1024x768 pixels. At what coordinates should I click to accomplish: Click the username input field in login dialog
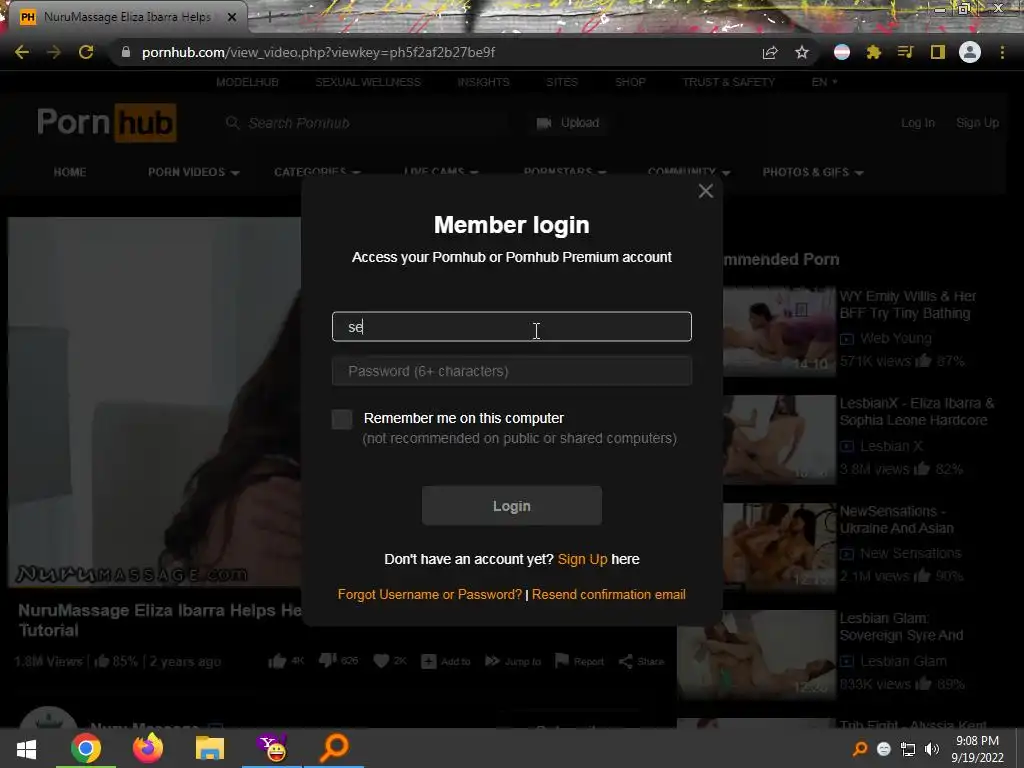(511, 327)
